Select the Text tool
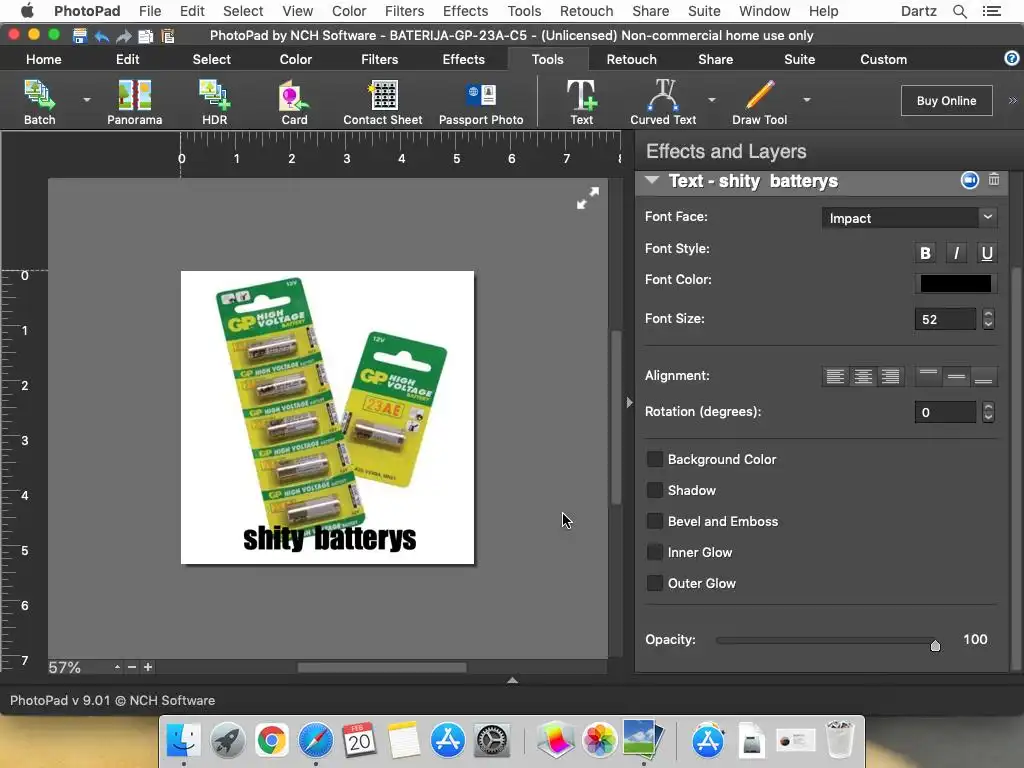The height and width of the screenshot is (768, 1024). click(x=581, y=102)
